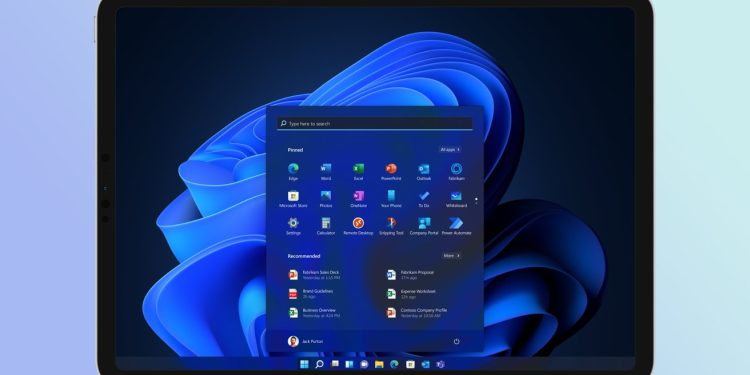Open Excel from the pinned grid
Image resolution: width=750 pixels, height=375 pixels.
pos(358,171)
